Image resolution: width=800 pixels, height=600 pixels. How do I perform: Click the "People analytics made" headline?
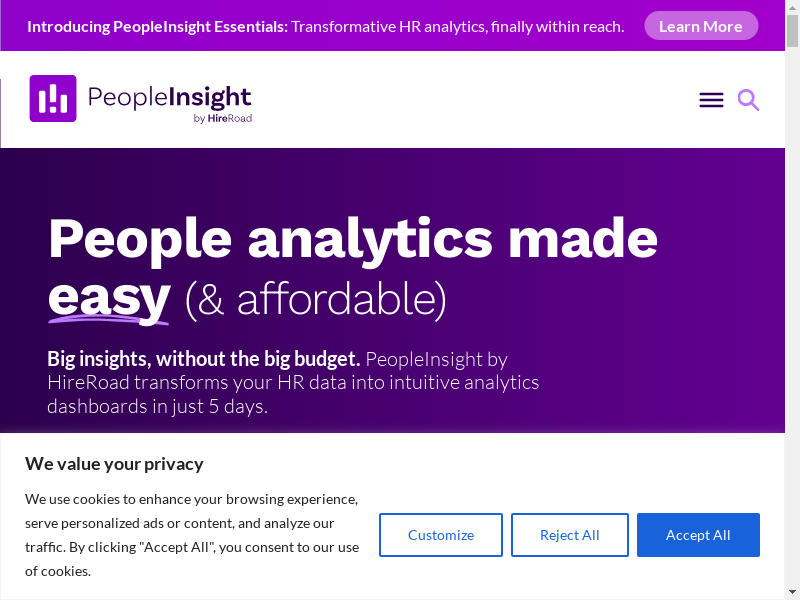coord(353,238)
